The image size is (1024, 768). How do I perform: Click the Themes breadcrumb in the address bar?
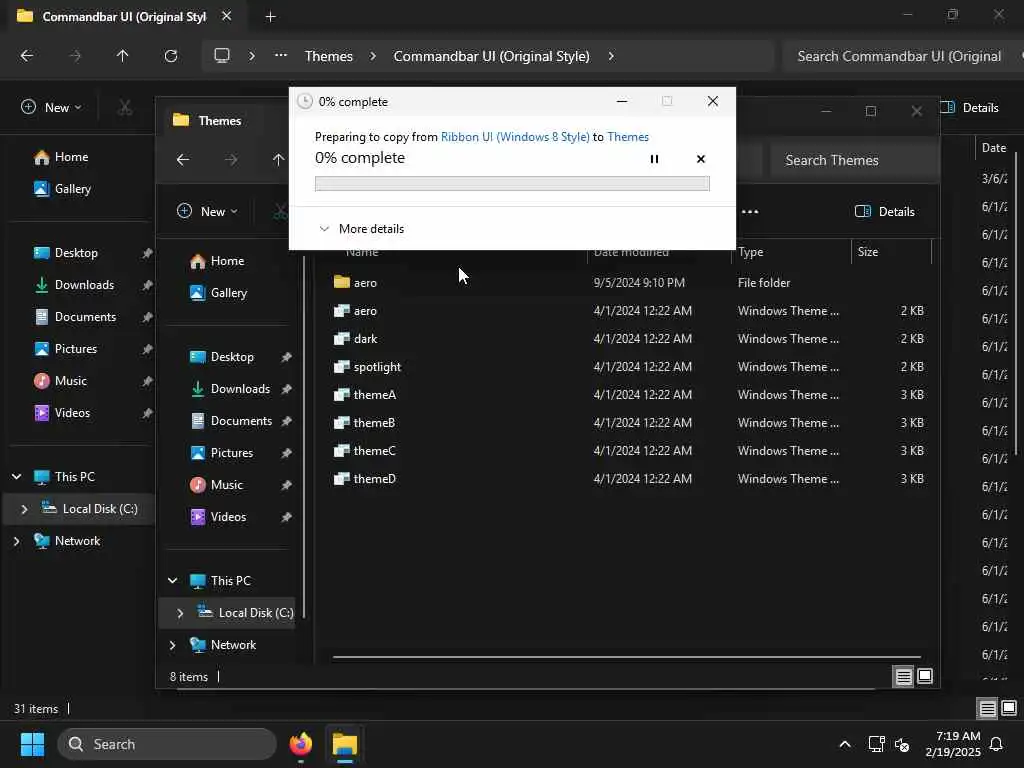pyautogui.click(x=328, y=56)
